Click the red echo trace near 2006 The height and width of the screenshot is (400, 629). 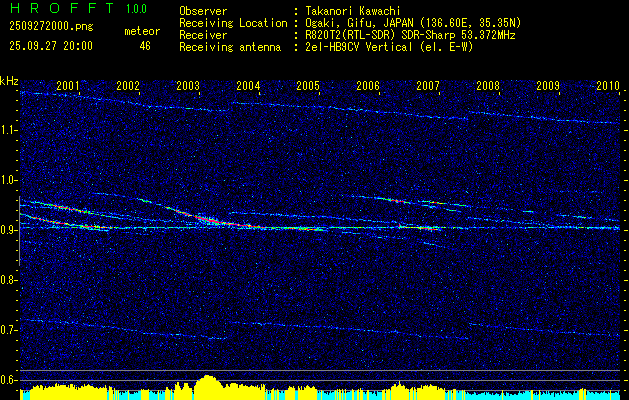[395, 200]
